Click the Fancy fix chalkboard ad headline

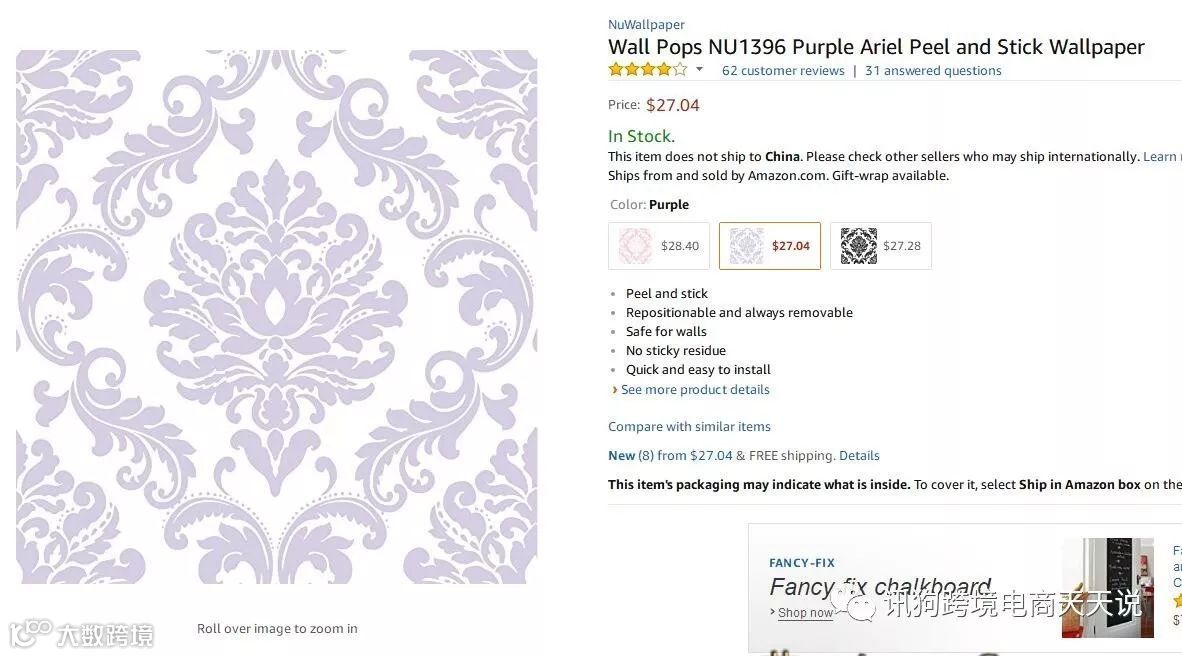point(880,587)
